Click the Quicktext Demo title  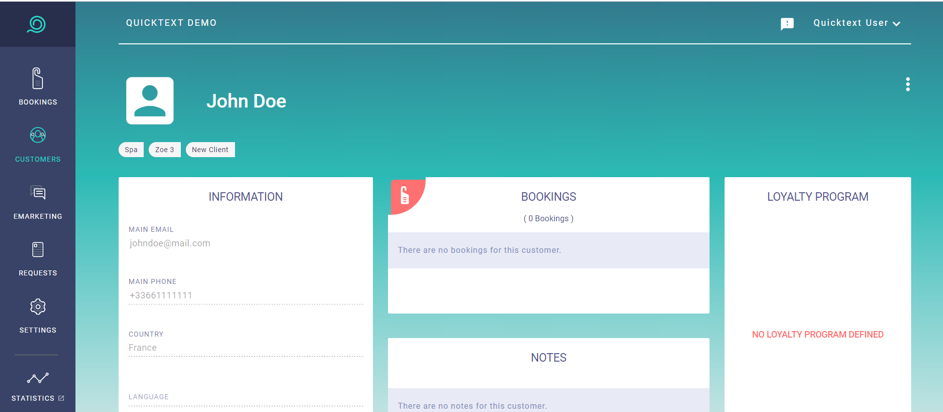click(171, 23)
